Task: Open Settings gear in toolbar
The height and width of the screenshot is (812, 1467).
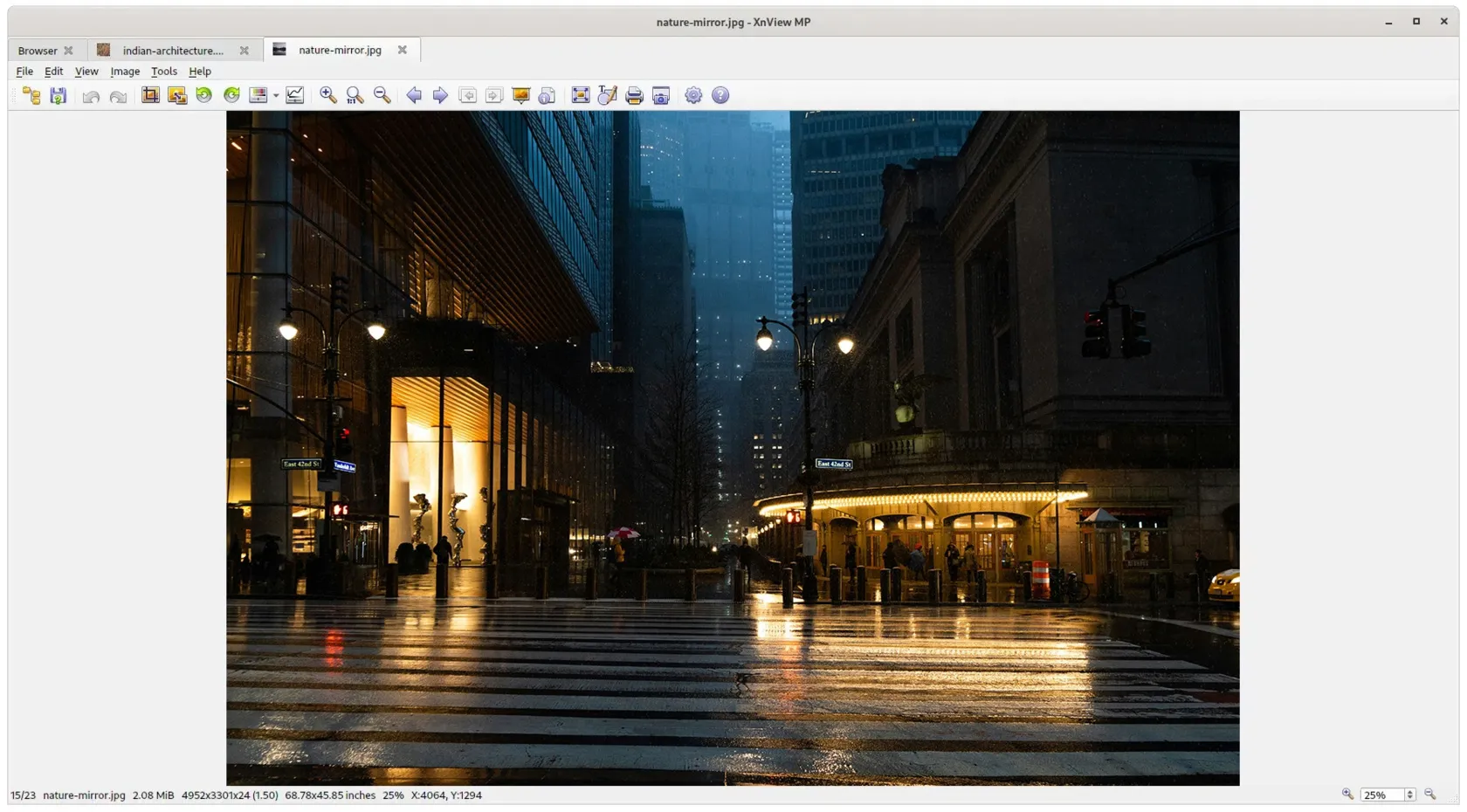Action: (x=693, y=96)
